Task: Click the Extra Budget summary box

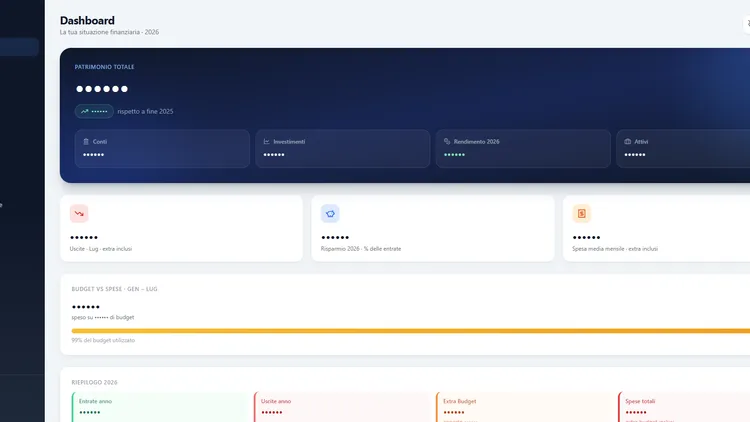Action: point(525,407)
